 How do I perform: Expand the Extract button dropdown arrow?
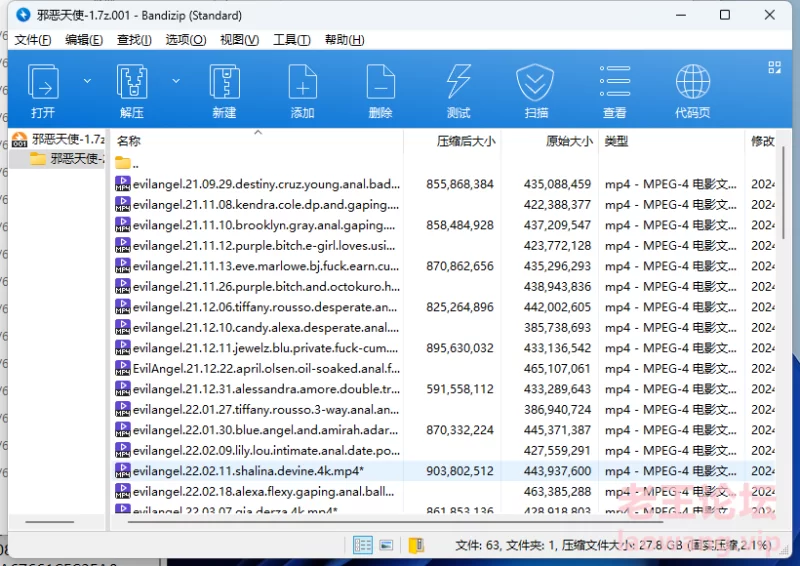(x=176, y=81)
